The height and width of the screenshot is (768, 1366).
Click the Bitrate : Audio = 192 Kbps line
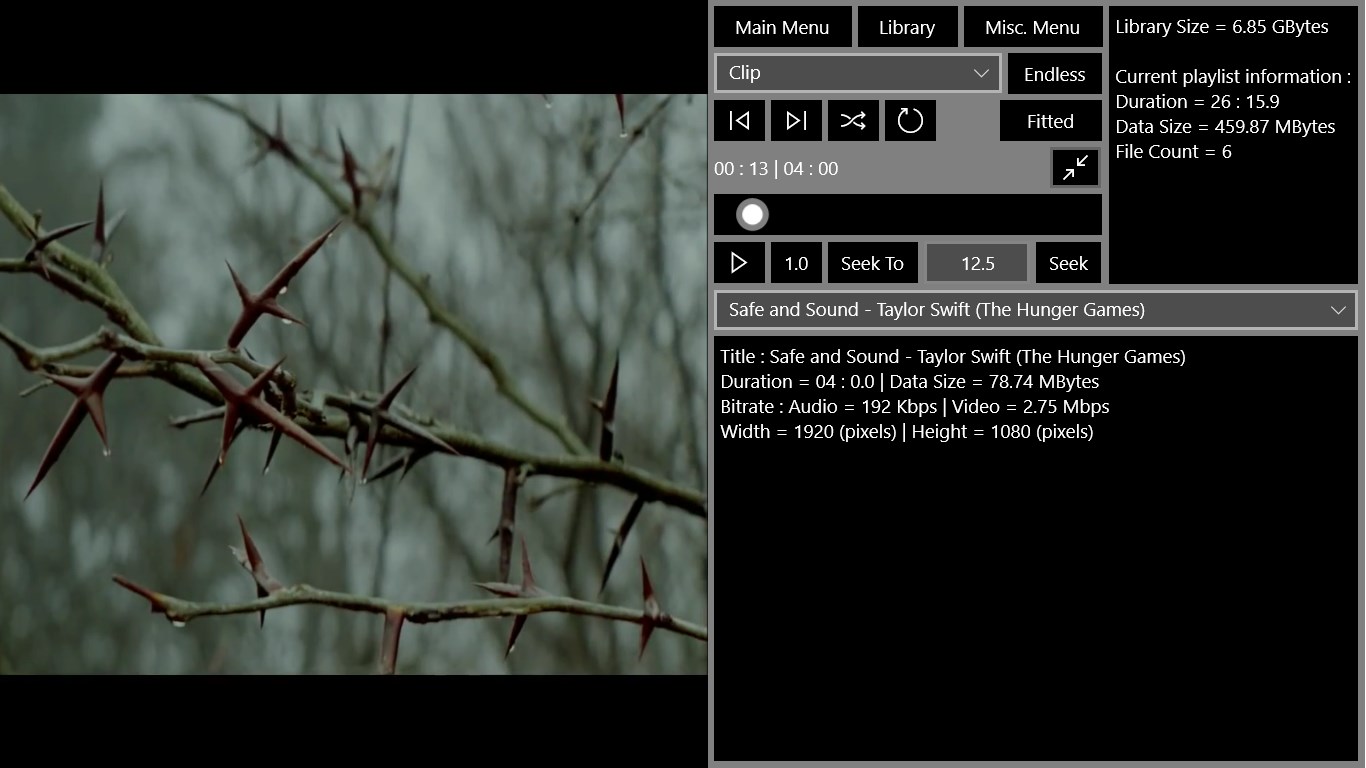pyautogui.click(x=915, y=407)
